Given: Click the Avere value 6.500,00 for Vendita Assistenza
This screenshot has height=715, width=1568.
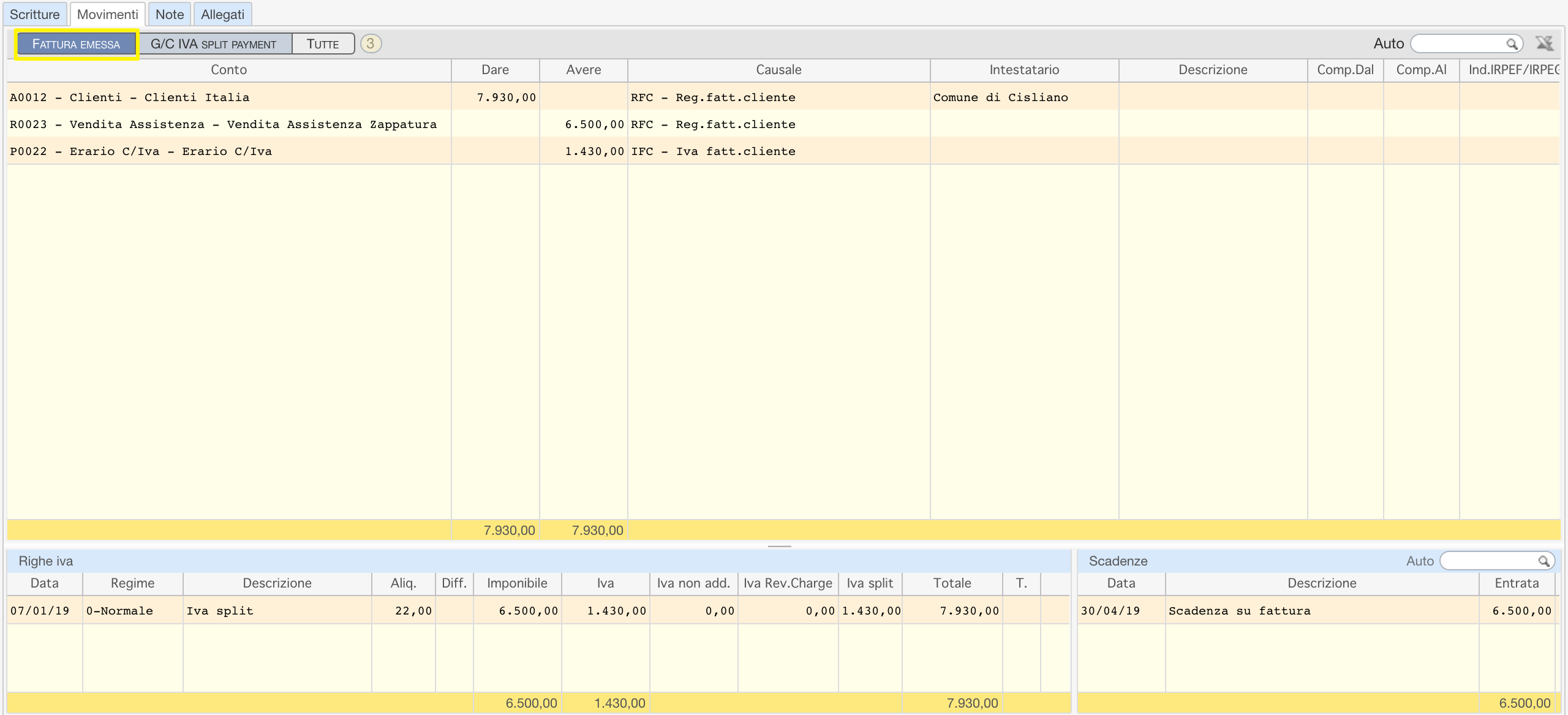Looking at the screenshot, I should click(594, 124).
